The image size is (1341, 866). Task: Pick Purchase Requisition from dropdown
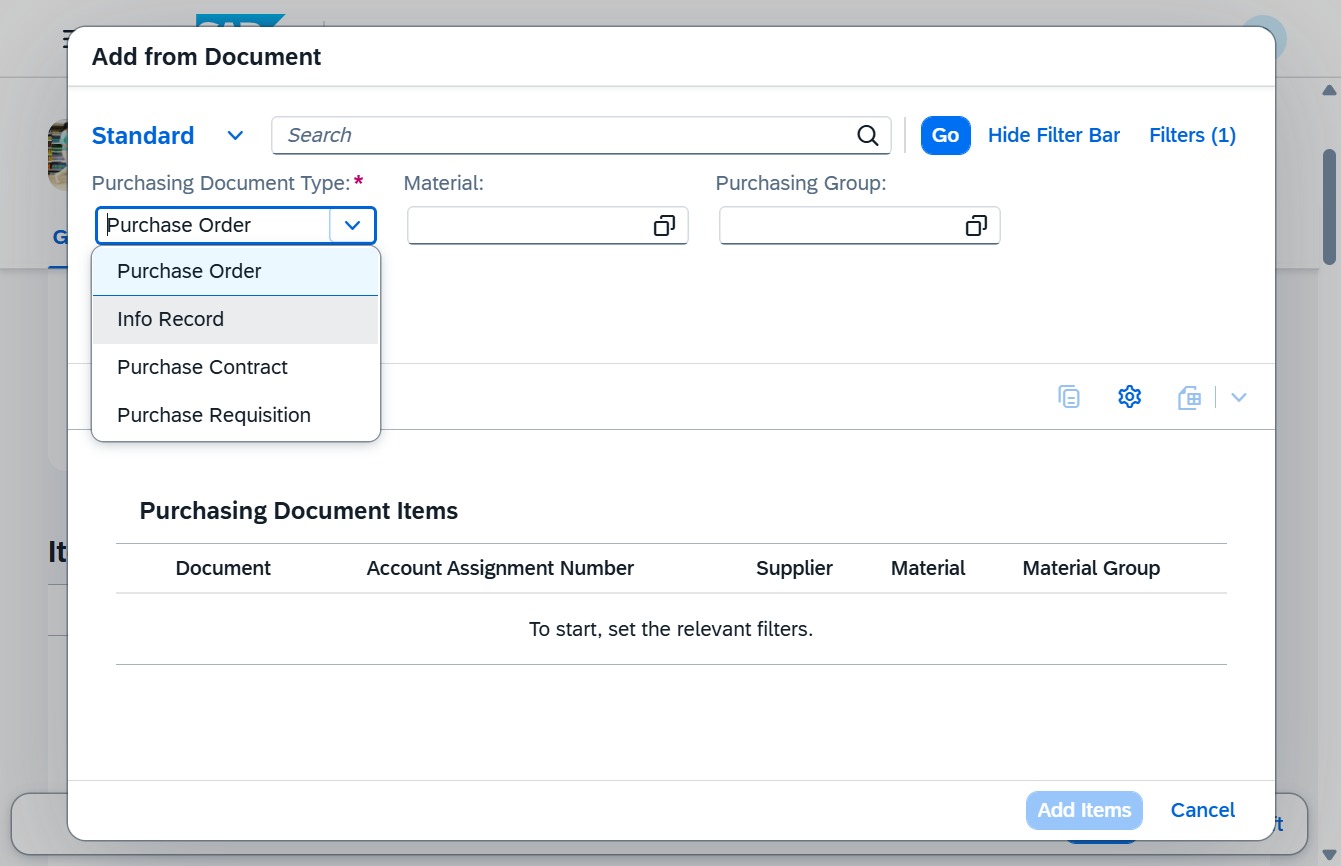236,416
